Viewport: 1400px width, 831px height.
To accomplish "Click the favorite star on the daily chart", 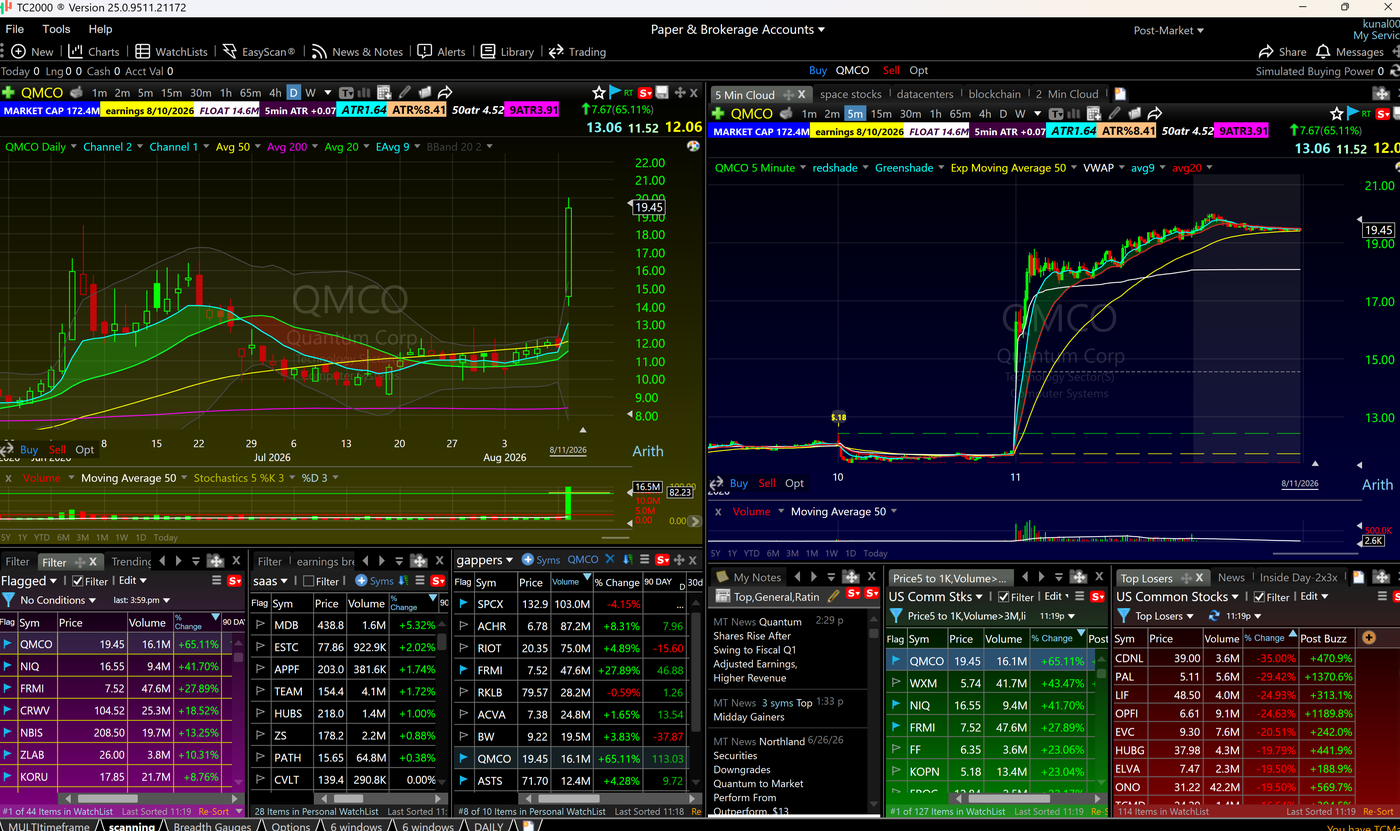I will pyautogui.click(x=599, y=92).
